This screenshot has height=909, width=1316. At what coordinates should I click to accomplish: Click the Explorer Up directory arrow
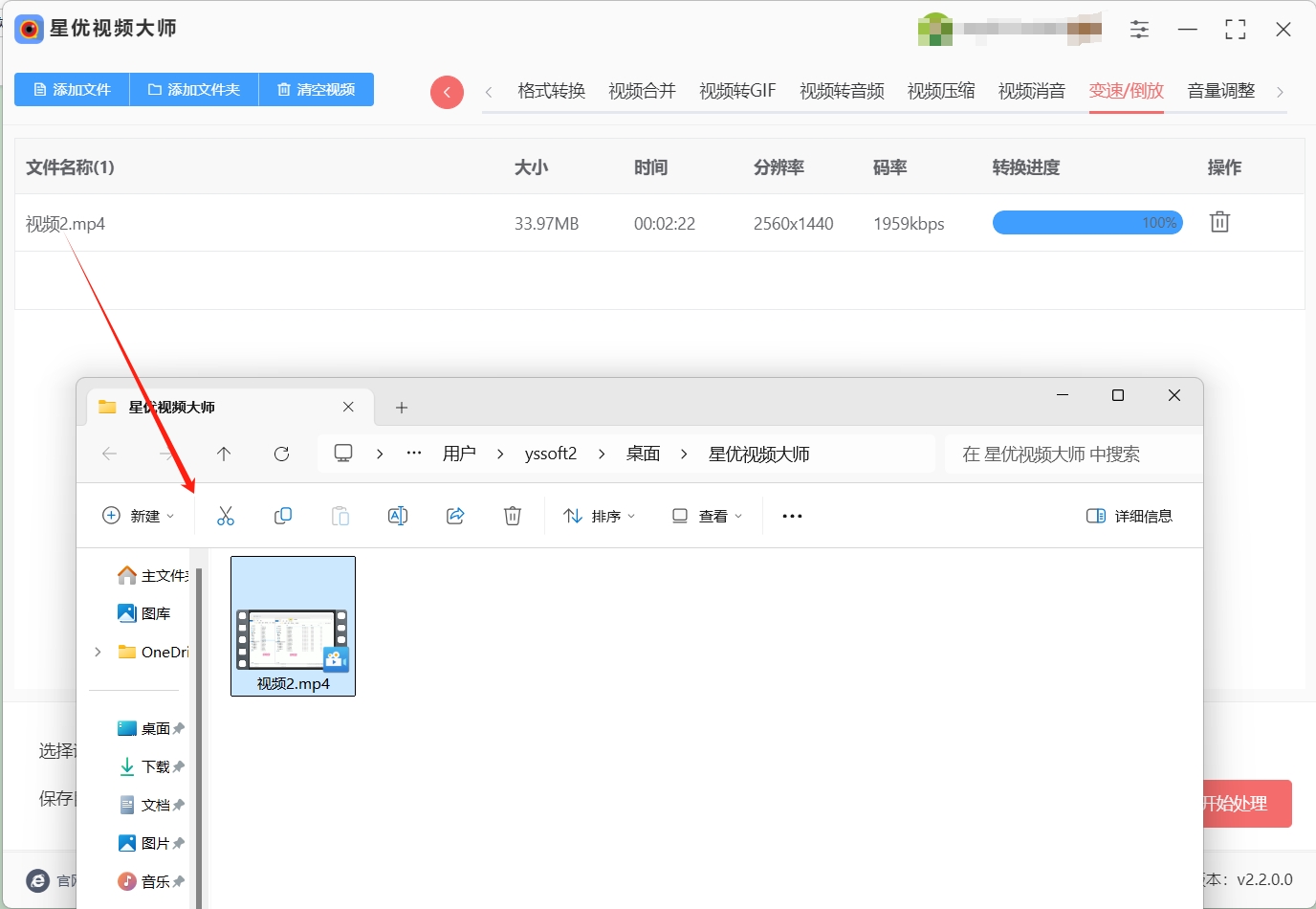pos(224,454)
